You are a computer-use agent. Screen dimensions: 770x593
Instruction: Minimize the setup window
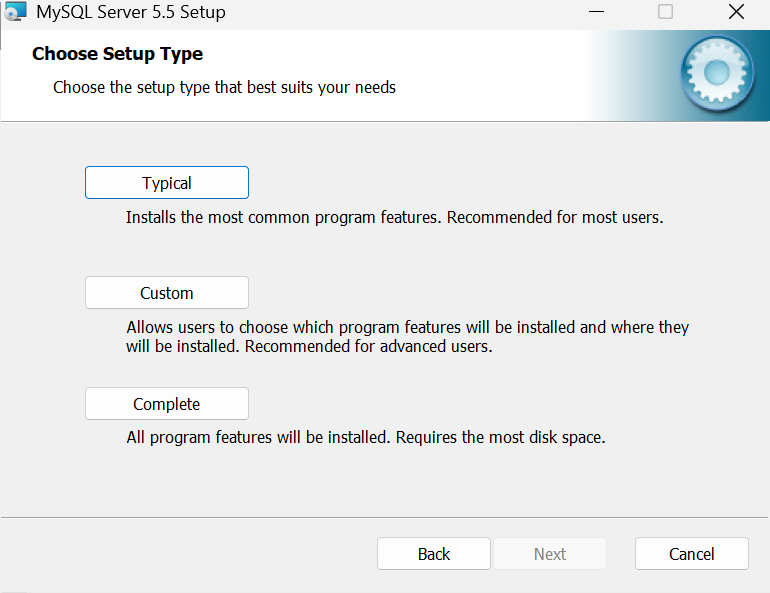(597, 13)
